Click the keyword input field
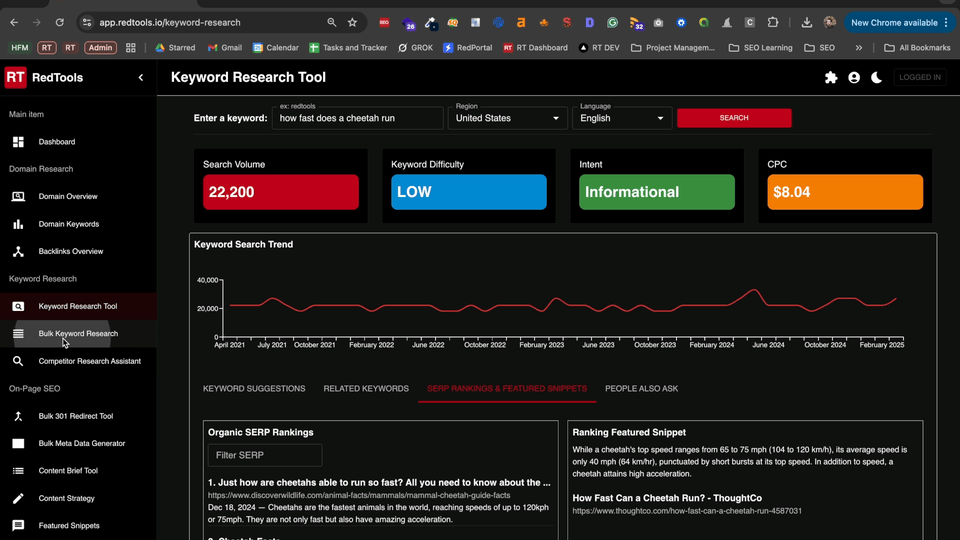This screenshot has height=540, width=960. point(358,118)
